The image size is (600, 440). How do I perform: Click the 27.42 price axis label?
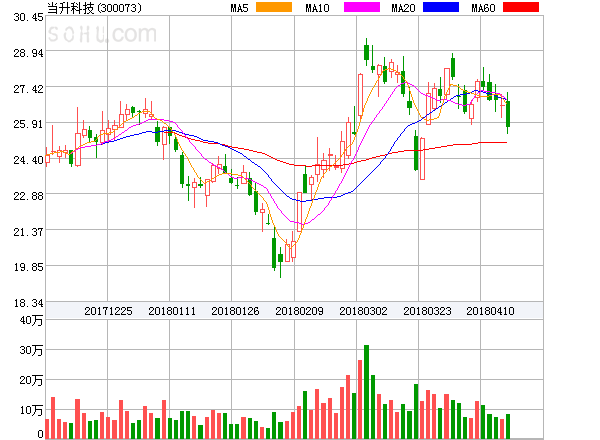click(x=28, y=89)
